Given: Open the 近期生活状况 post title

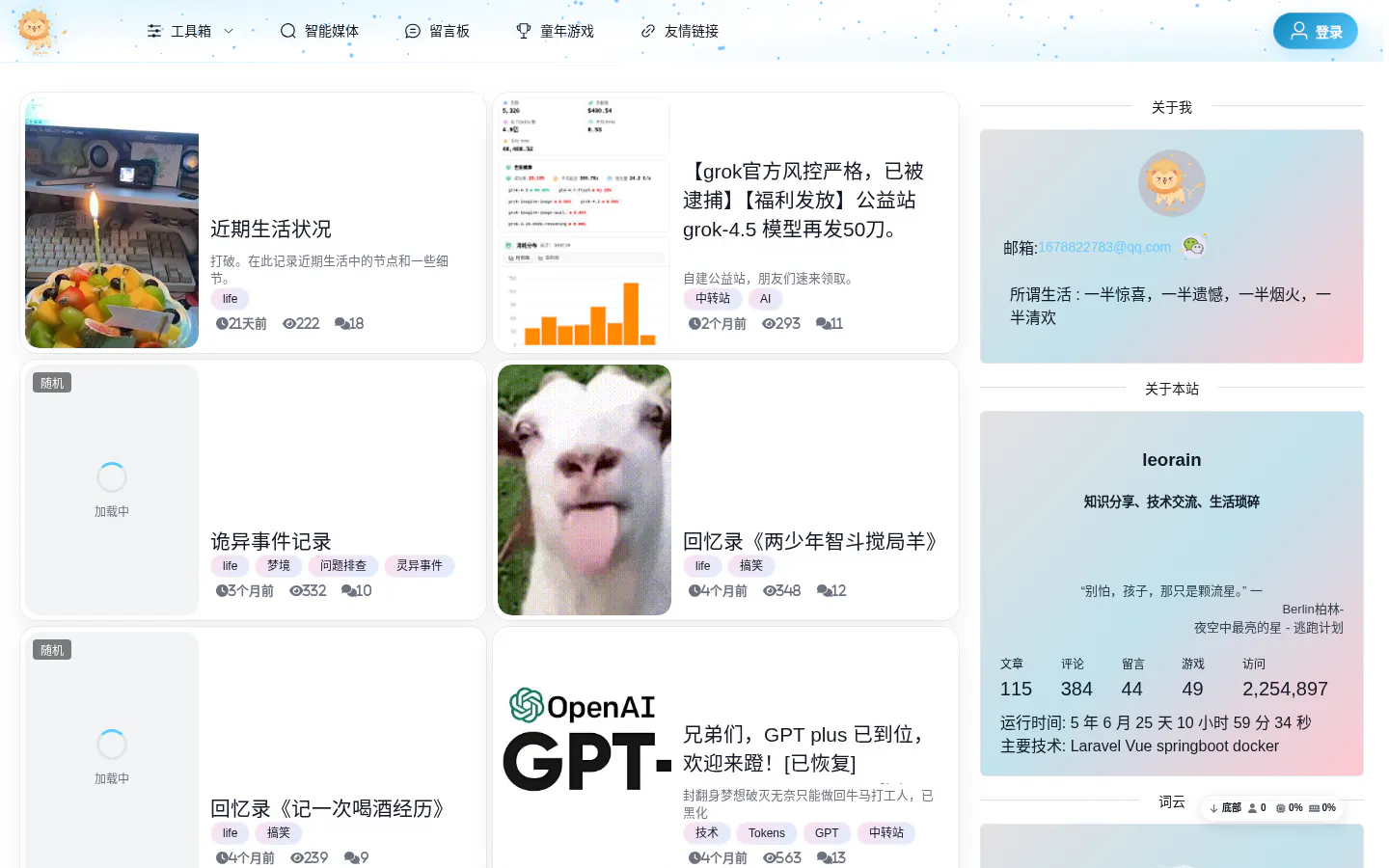Looking at the screenshot, I should 271,229.
